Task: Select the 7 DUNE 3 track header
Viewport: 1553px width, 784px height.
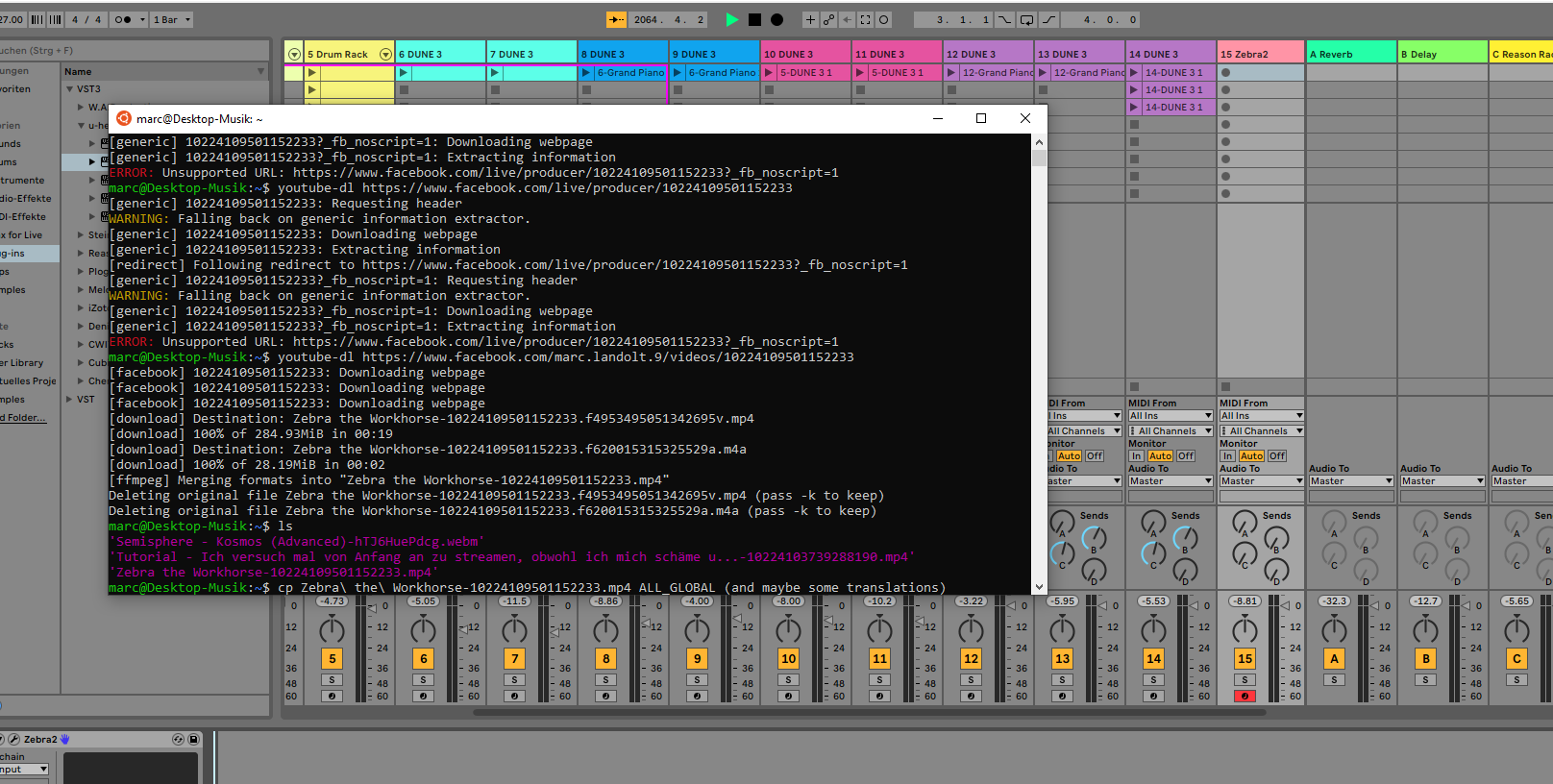Action: [x=531, y=54]
